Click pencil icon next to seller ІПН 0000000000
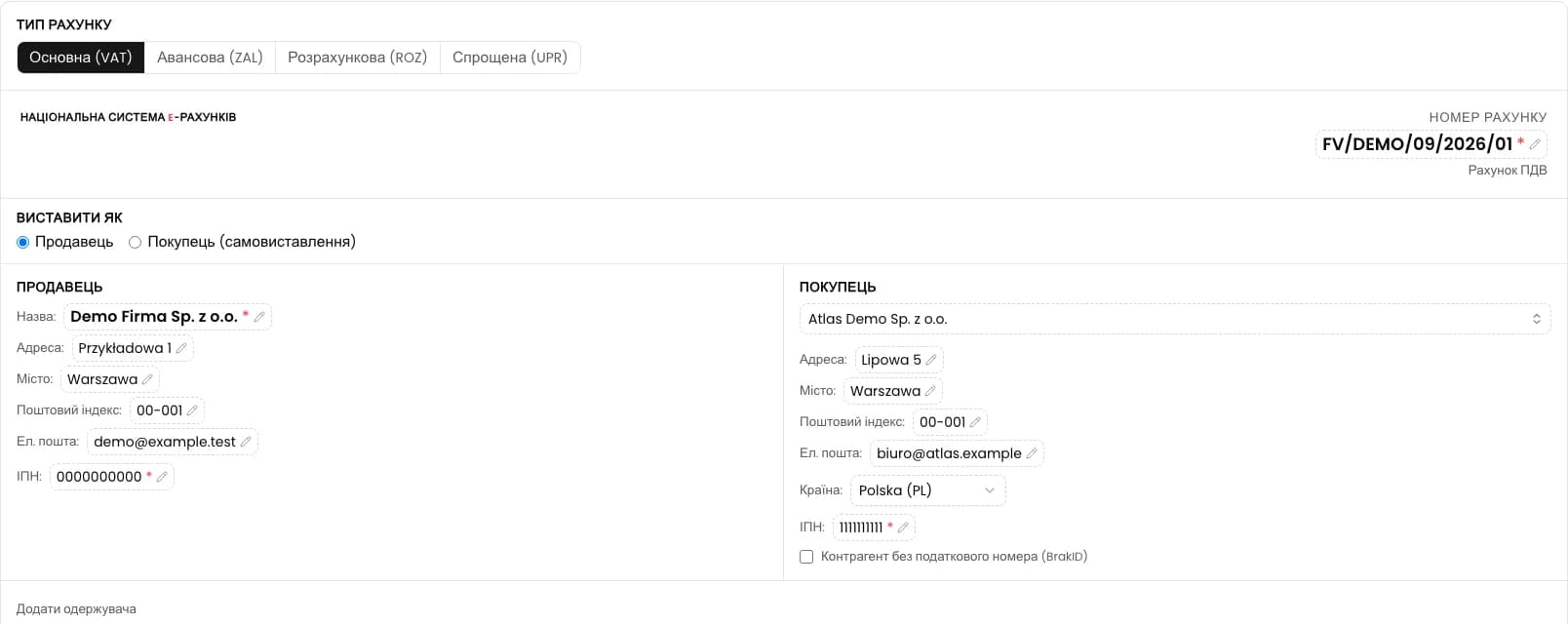 tap(162, 477)
